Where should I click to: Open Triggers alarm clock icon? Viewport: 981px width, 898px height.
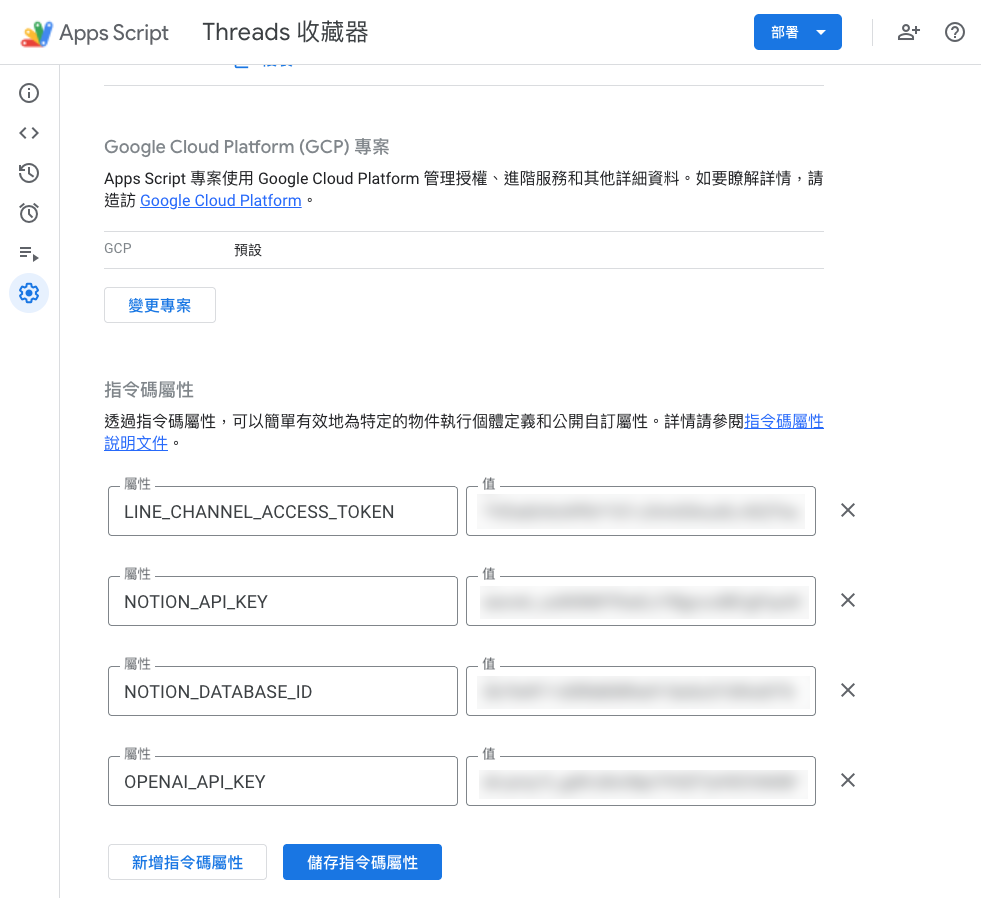(29, 213)
